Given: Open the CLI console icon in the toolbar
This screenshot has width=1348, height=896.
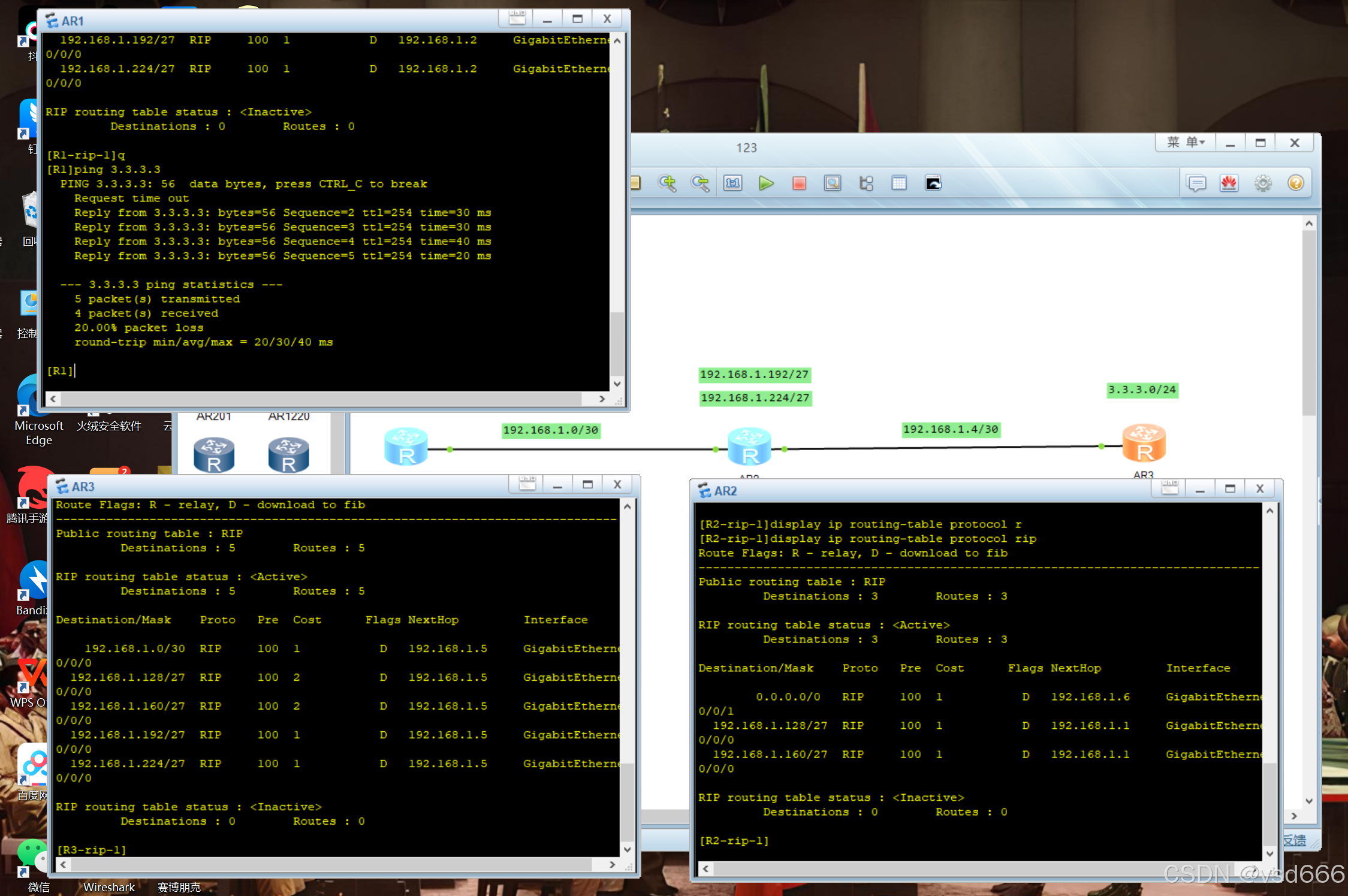Looking at the screenshot, I should click(933, 183).
